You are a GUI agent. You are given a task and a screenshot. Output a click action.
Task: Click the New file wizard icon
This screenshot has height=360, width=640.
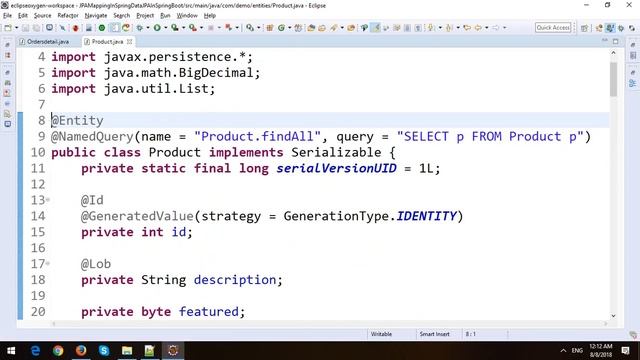point(8,28)
